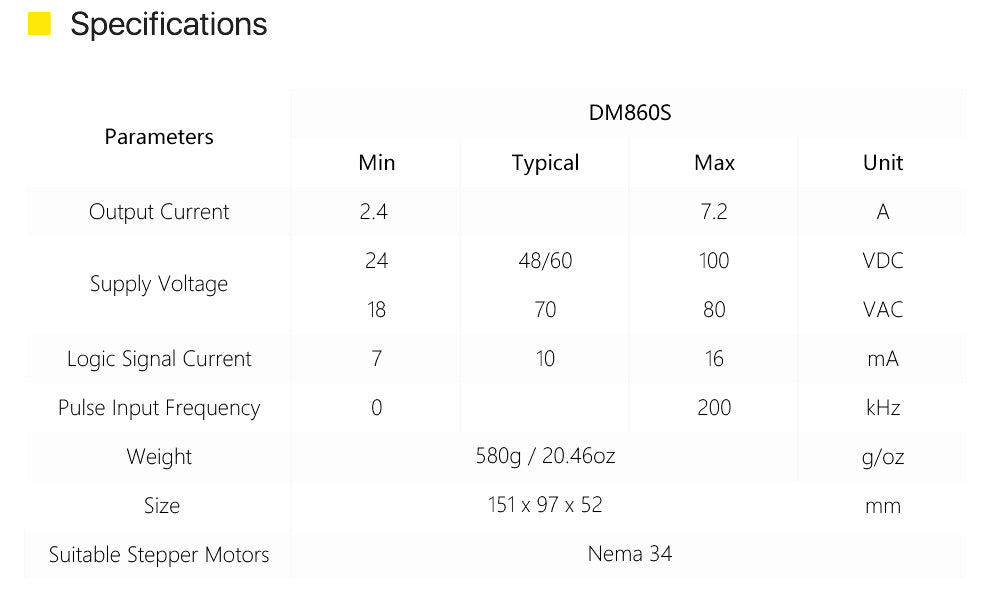Image resolution: width=1000 pixels, height=601 pixels.
Task: Click the Nema 34 motor value
Action: [629, 554]
